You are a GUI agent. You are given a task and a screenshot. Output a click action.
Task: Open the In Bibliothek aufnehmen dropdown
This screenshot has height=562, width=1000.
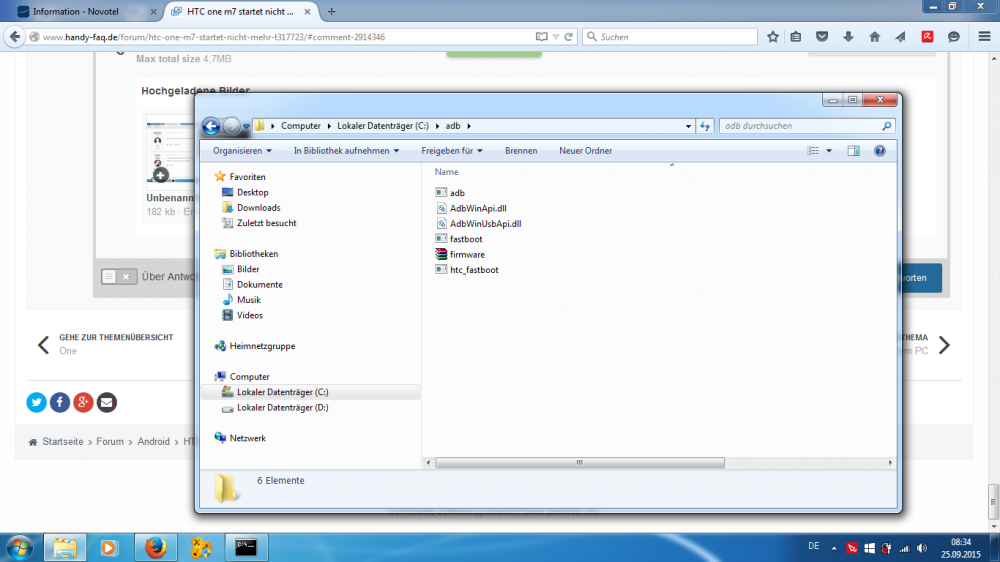346,151
